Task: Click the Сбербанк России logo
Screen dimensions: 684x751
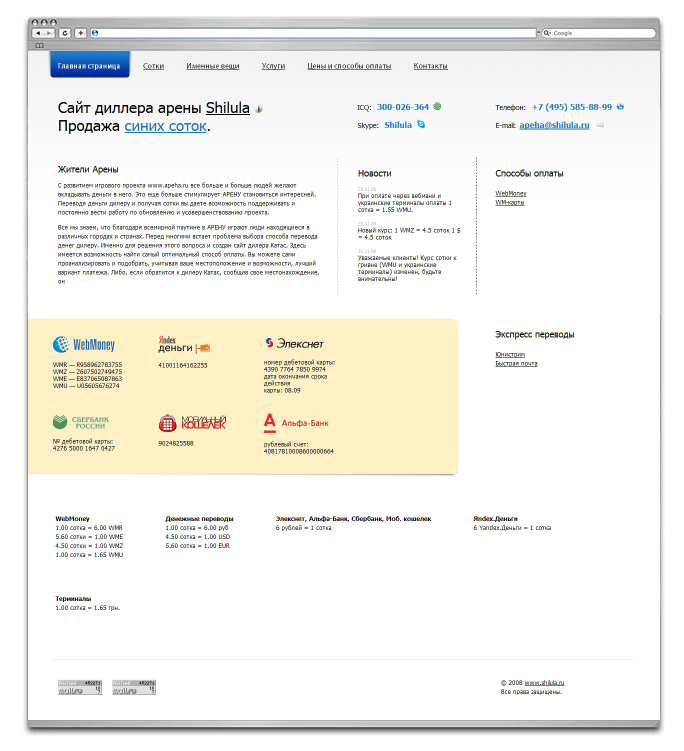Action: tap(81, 422)
